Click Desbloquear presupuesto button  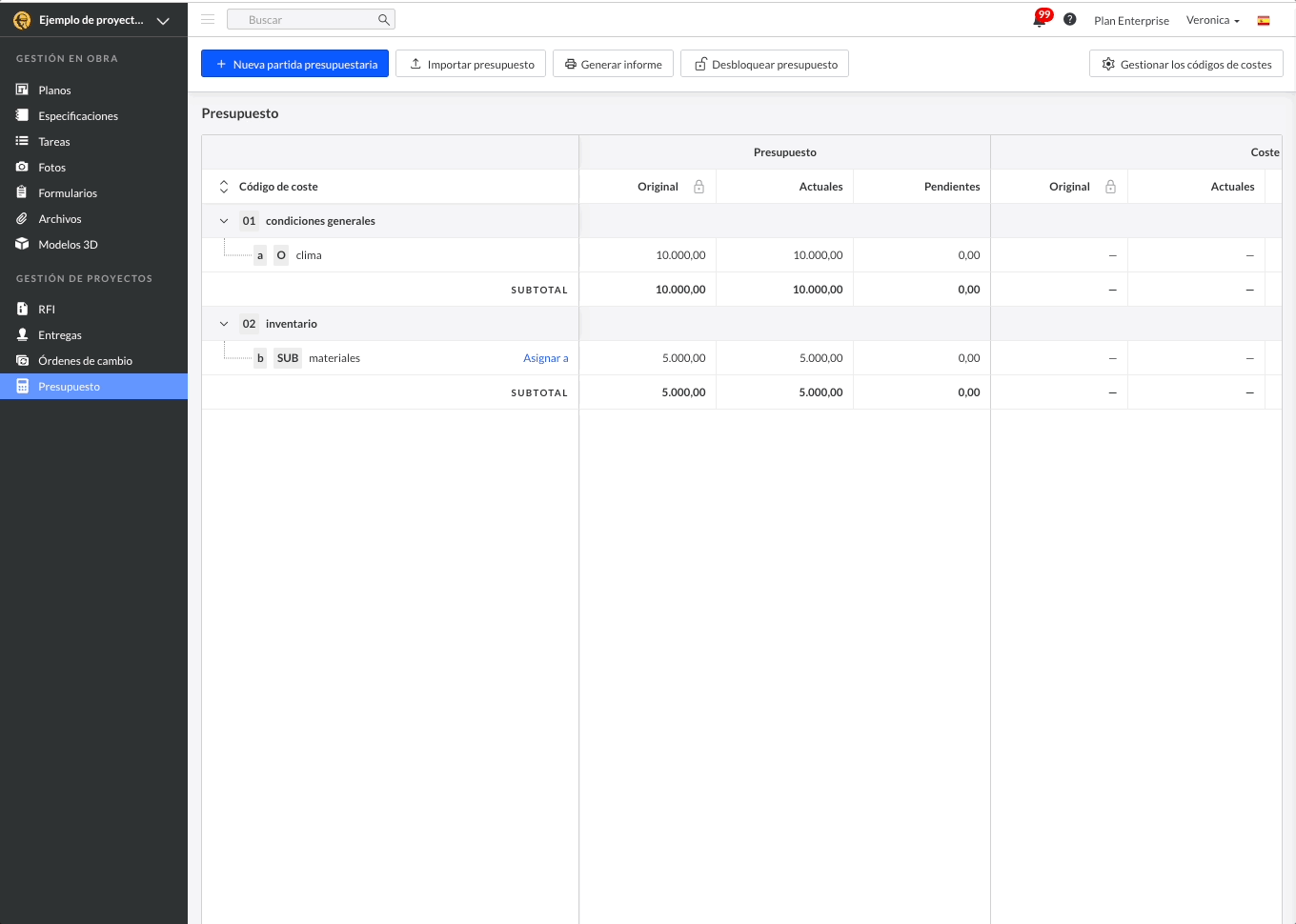764,64
